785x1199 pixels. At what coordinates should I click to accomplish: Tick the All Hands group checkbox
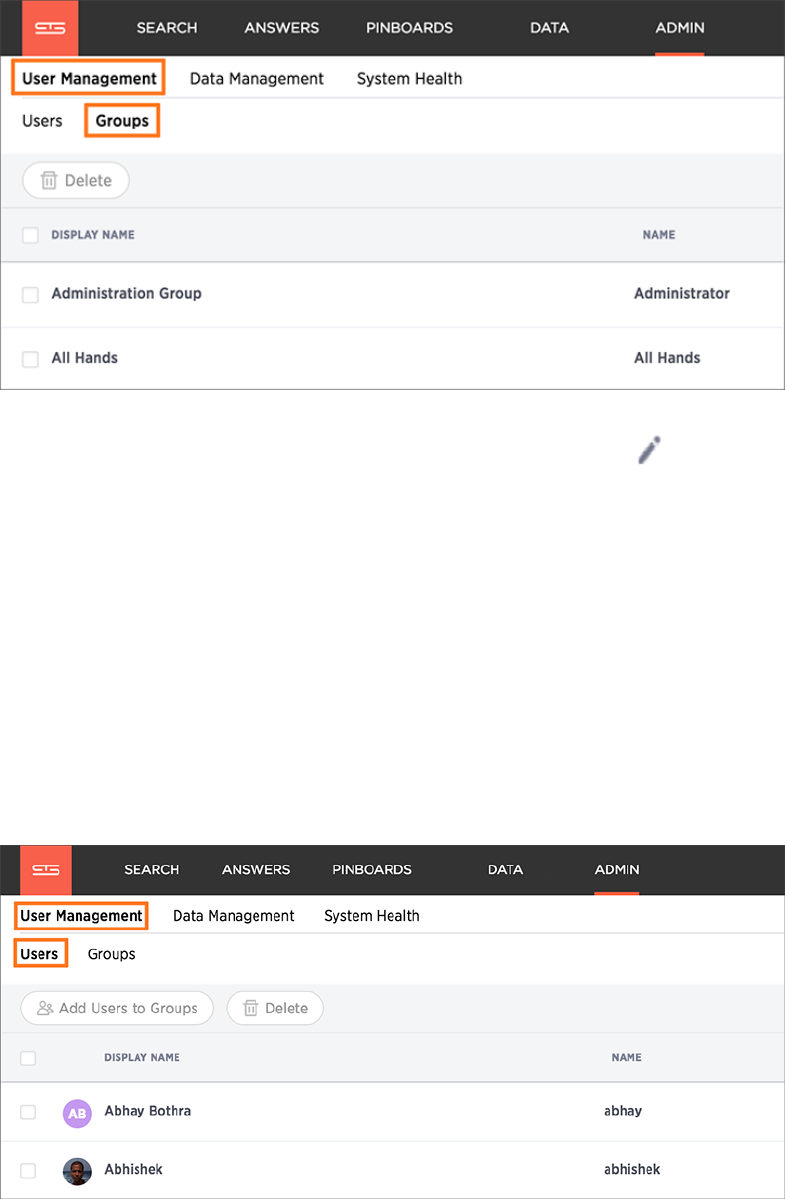[31, 359]
